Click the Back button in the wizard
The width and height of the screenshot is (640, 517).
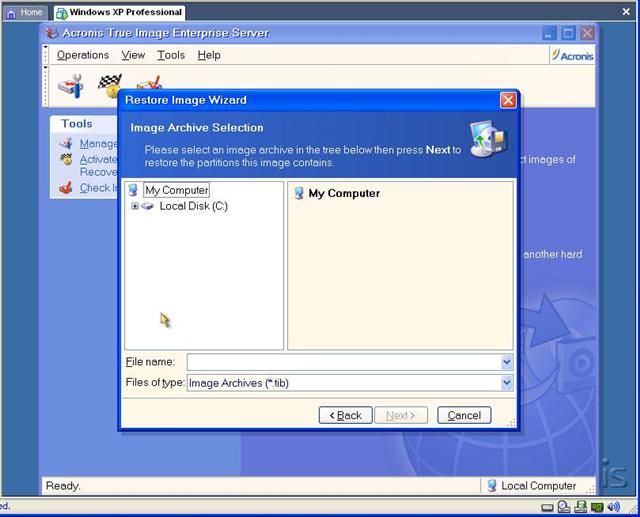(345, 415)
